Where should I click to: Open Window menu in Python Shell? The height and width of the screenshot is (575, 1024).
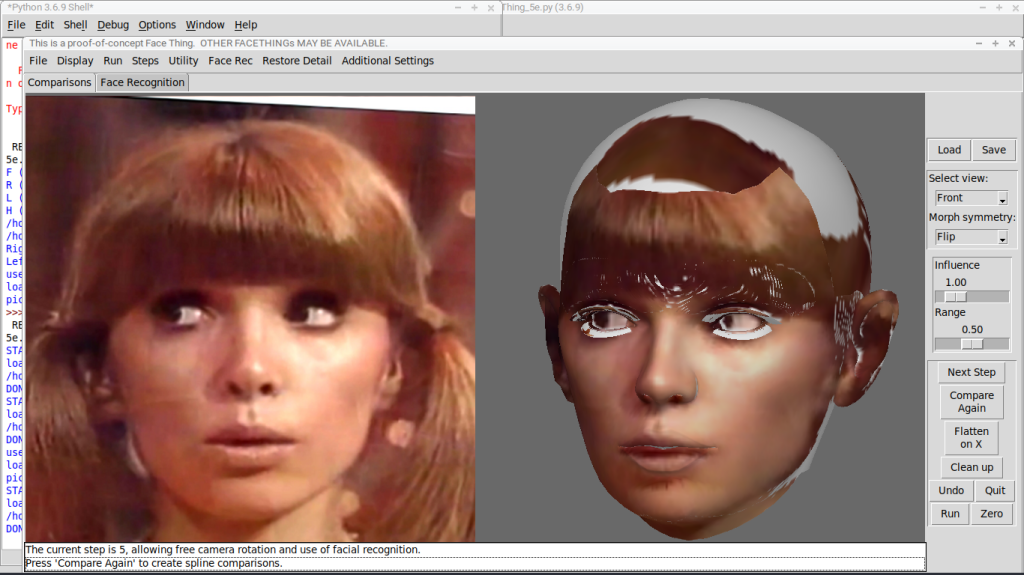tap(205, 25)
